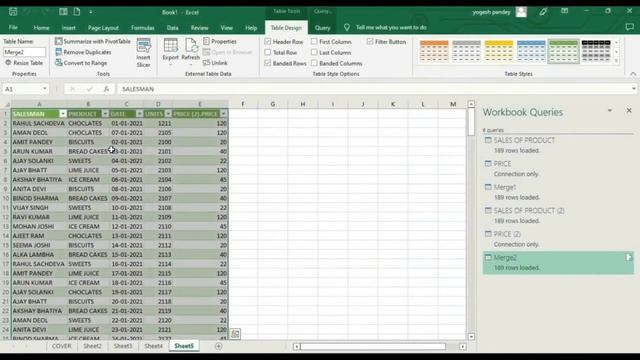Click vertical scrollbar down arrow

coord(471,337)
